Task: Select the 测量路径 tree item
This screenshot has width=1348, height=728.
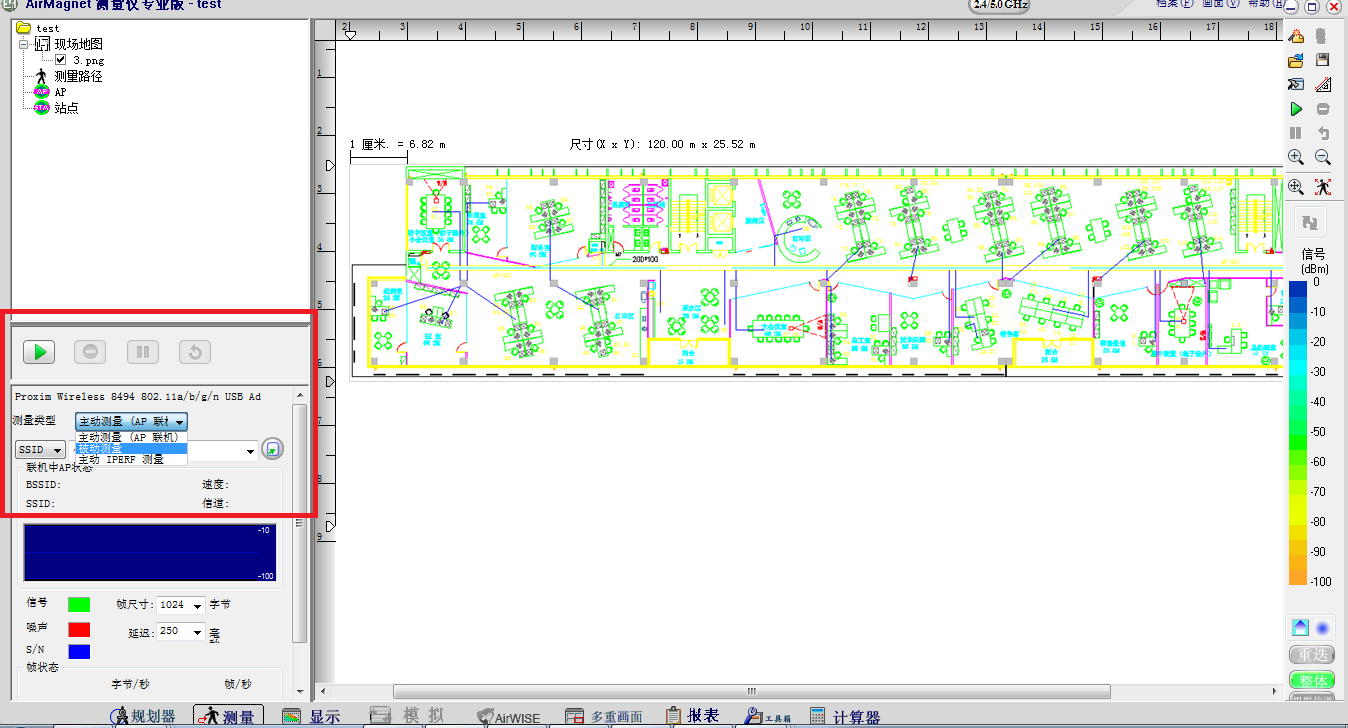Action: (x=78, y=76)
